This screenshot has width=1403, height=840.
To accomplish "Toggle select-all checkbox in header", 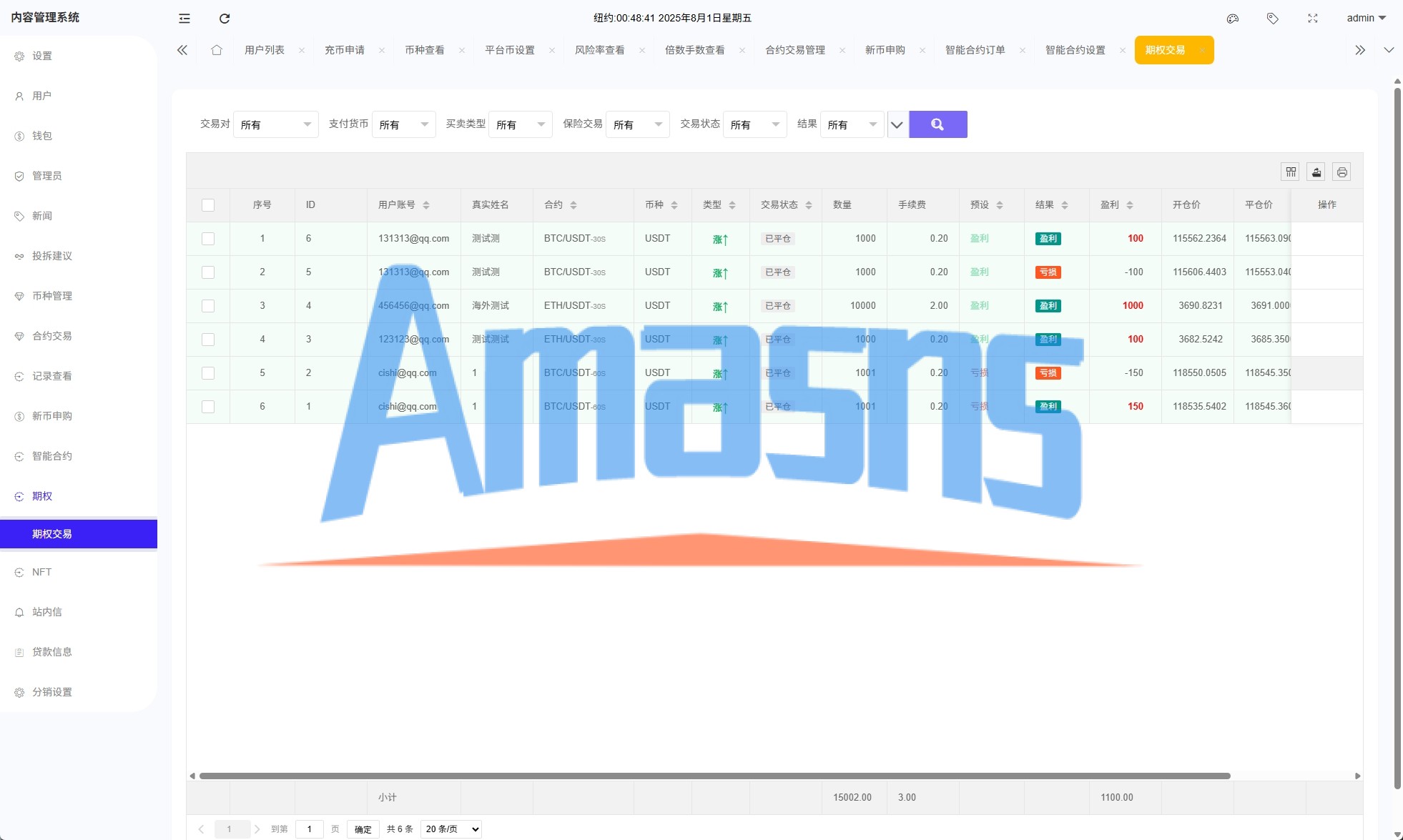I will 208,205.
